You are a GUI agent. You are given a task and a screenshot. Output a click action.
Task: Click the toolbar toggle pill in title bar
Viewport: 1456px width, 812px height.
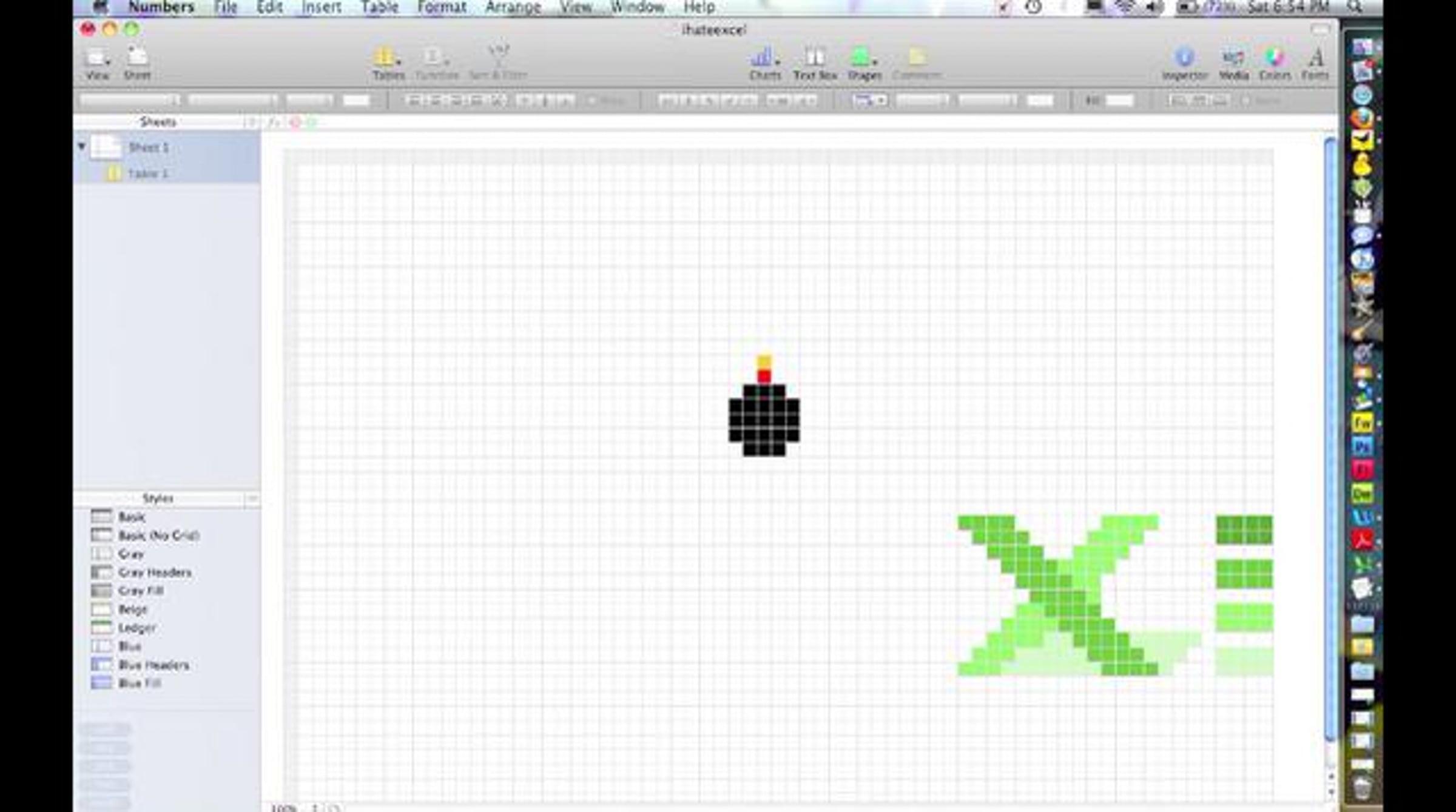[1320, 29]
